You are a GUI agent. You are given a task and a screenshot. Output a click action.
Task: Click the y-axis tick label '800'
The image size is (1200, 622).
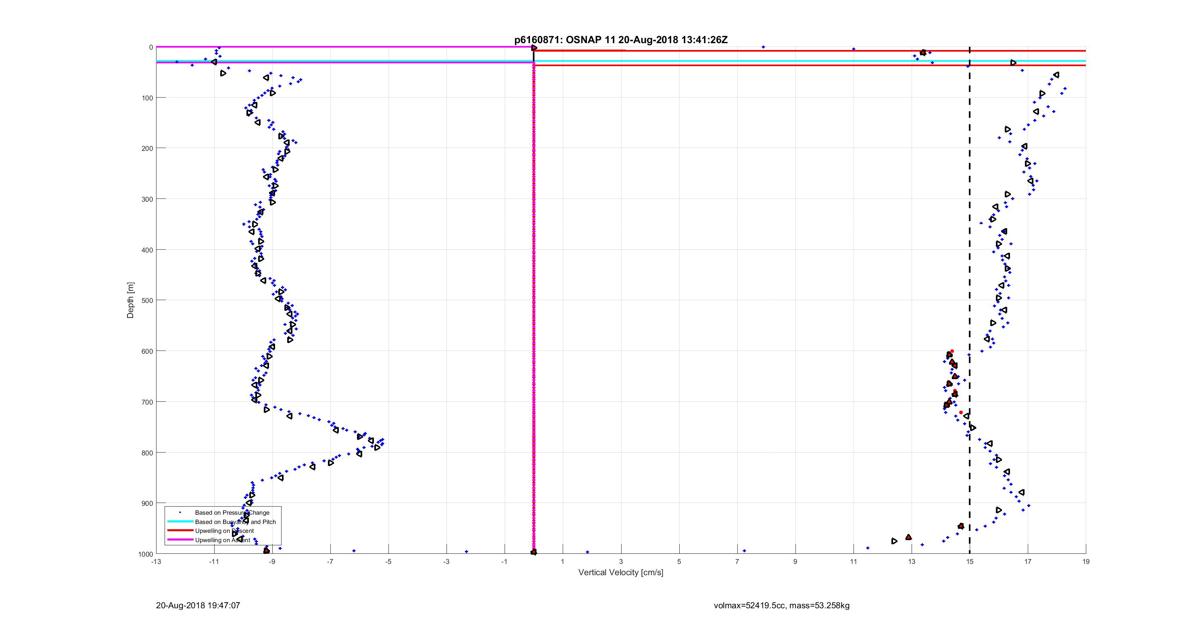point(146,452)
